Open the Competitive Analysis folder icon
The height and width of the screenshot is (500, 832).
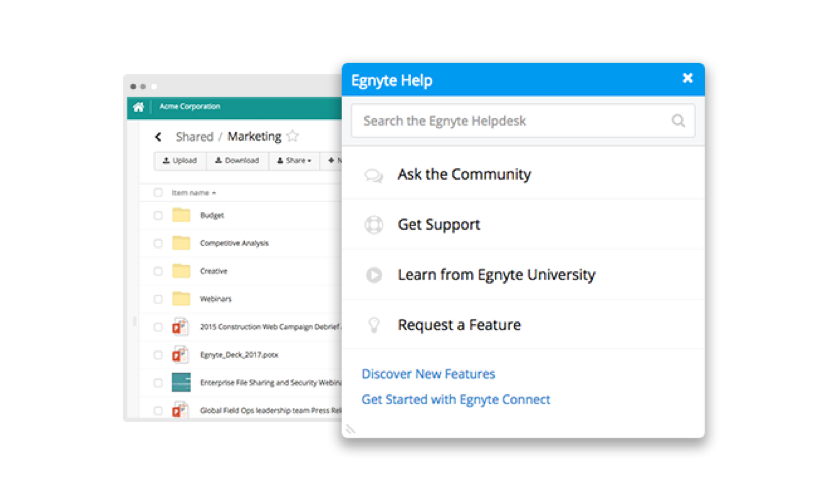181,243
